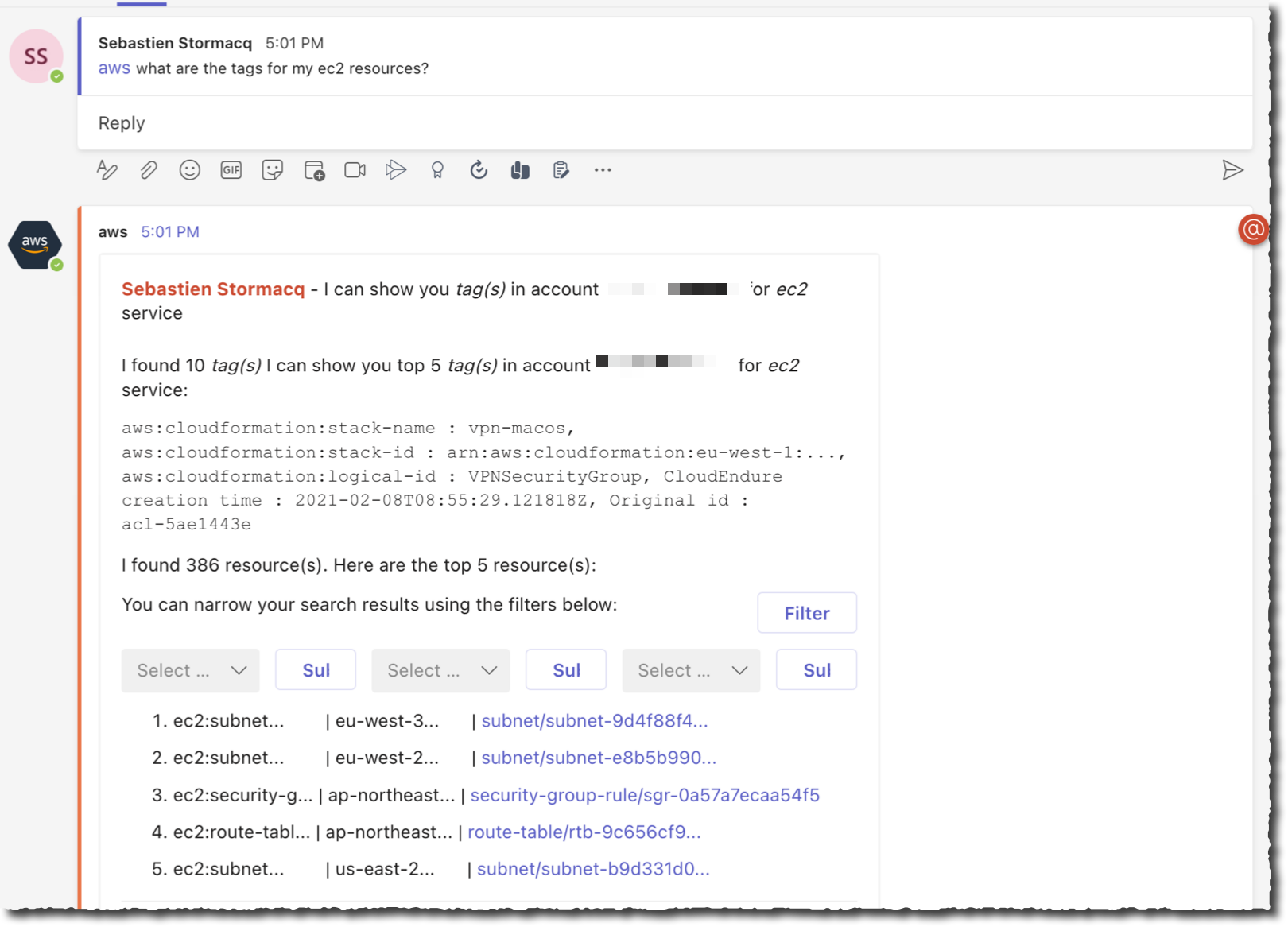Send Praise to a colleague

[x=436, y=169]
